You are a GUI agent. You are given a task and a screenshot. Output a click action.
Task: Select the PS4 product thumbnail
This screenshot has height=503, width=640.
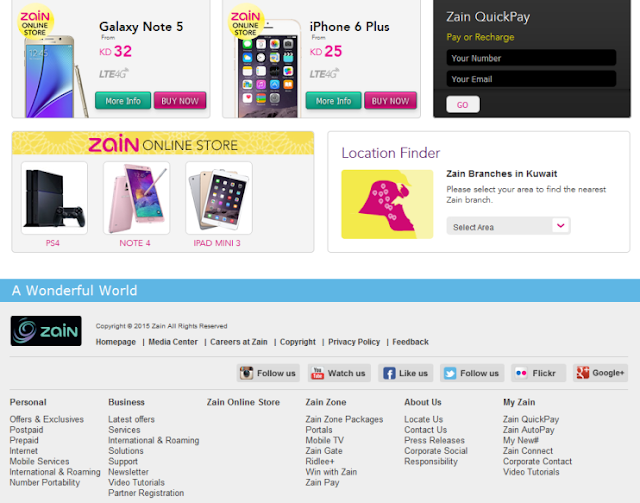point(54,198)
